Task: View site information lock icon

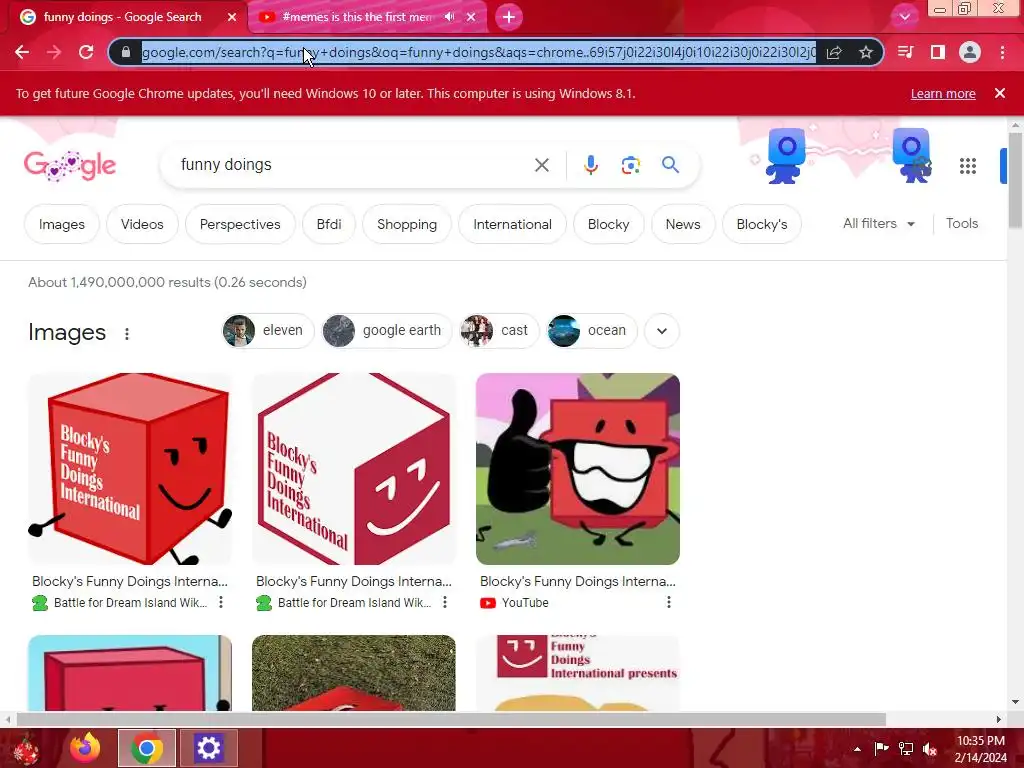Action: (126, 52)
